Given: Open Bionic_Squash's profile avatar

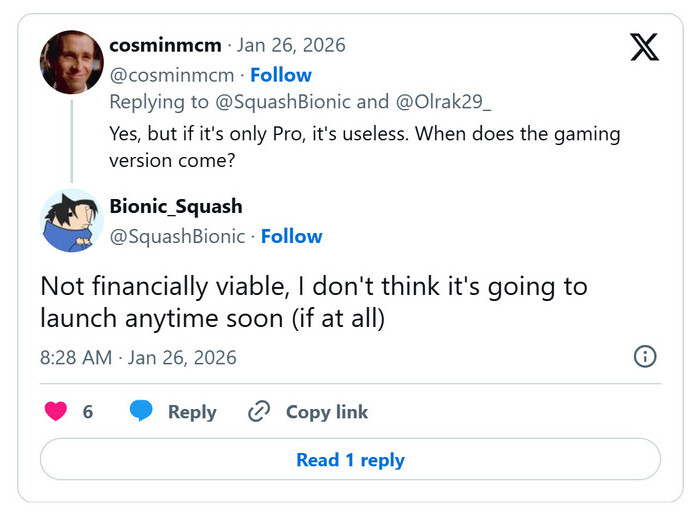Looking at the screenshot, I should [71, 221].
